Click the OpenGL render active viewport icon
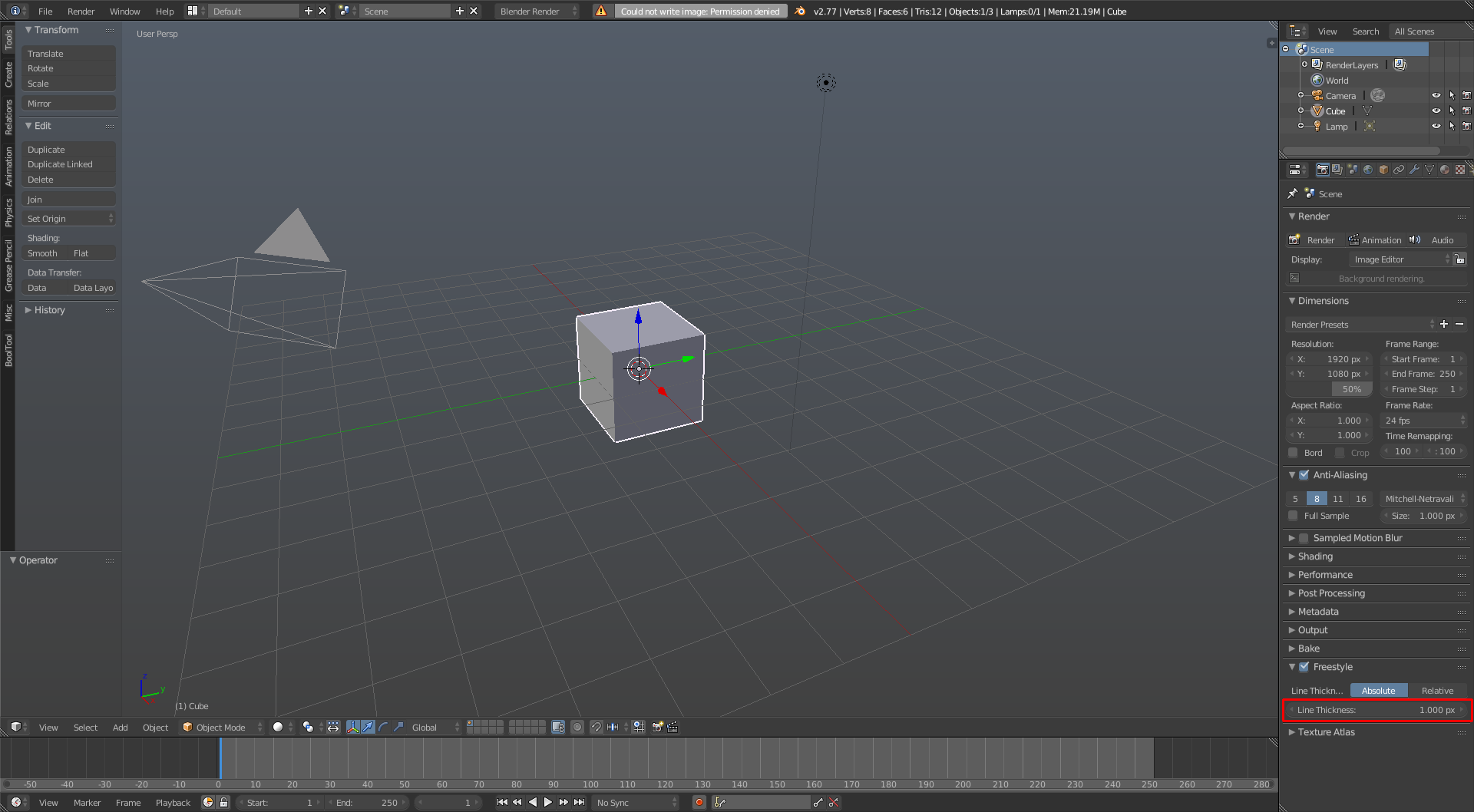The height and width of the screenshot is (812, 1474). (657, 727)
